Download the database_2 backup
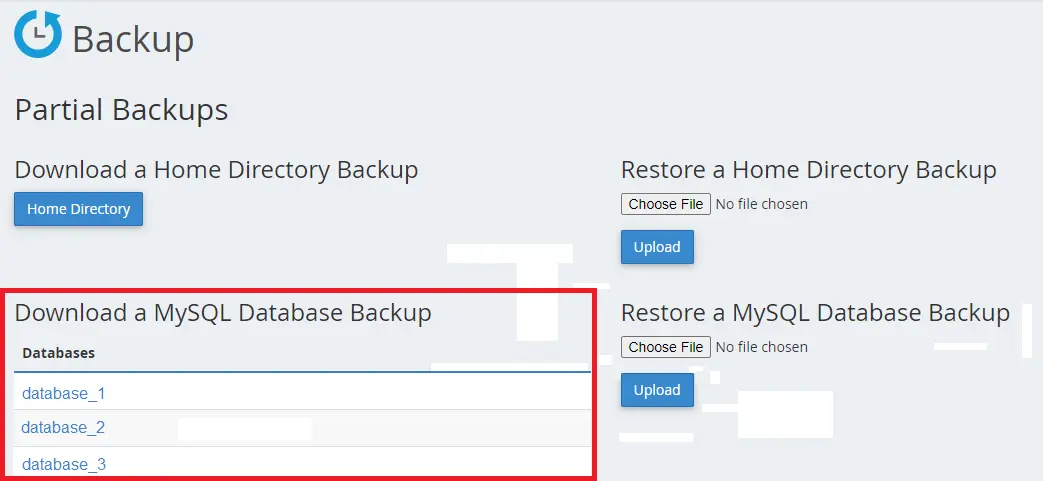This screenshot has height=481, width=1043. [x=63, y=427]
